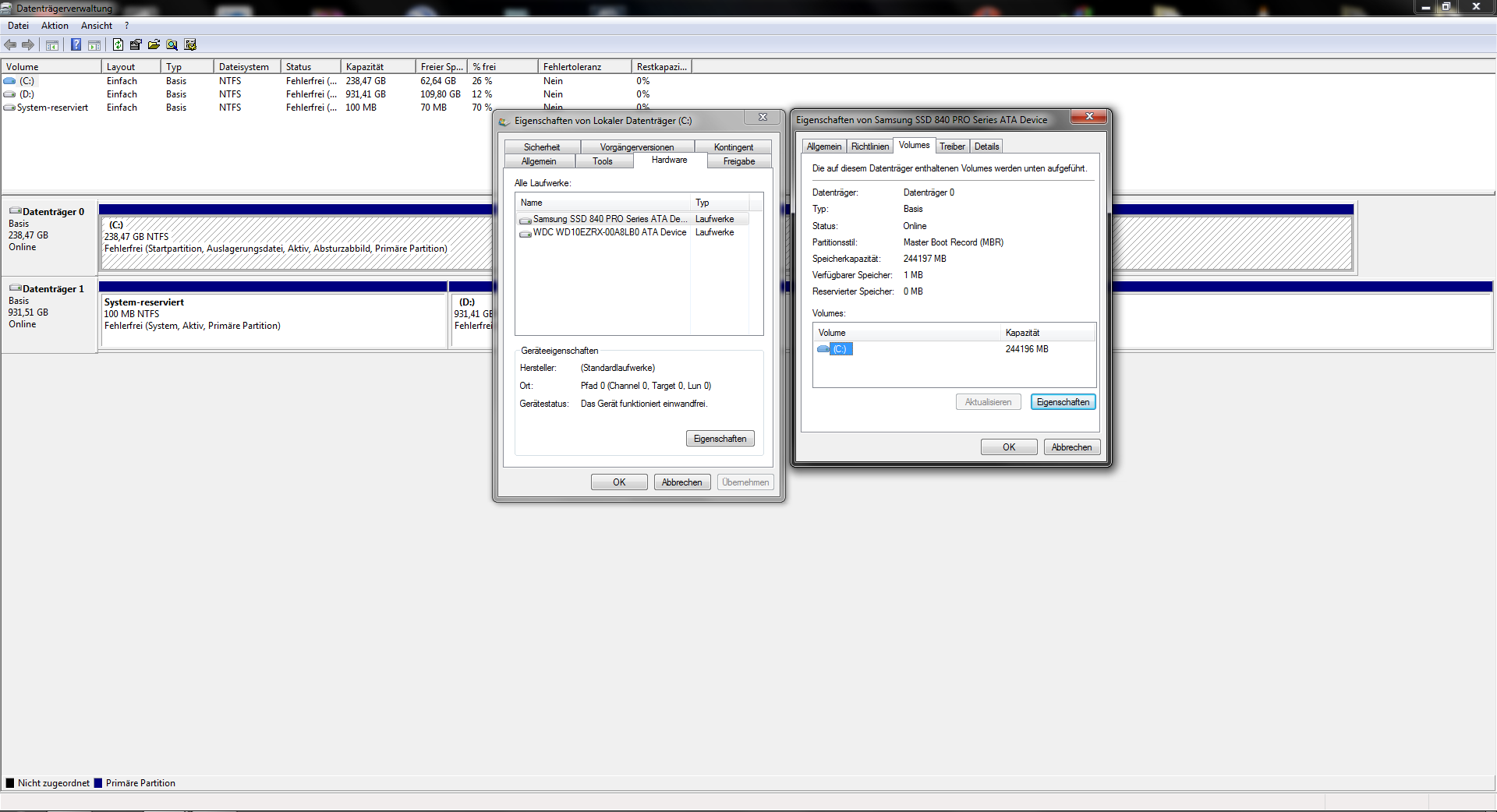Select the (C:) drive icon in volume list
This screenshot has height=812, width=1497.
(9, 81)
